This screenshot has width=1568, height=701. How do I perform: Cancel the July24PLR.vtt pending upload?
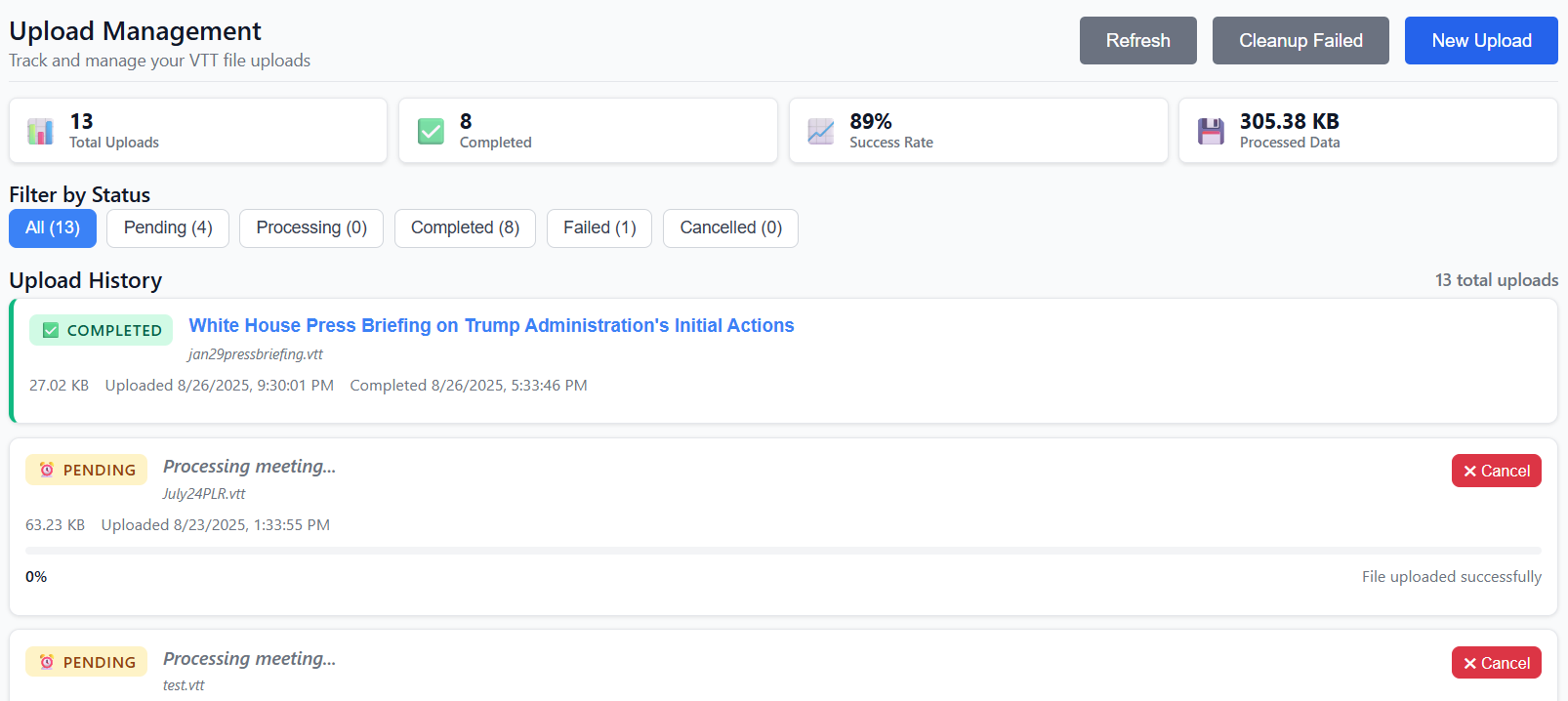click(x=1496, y=471)
